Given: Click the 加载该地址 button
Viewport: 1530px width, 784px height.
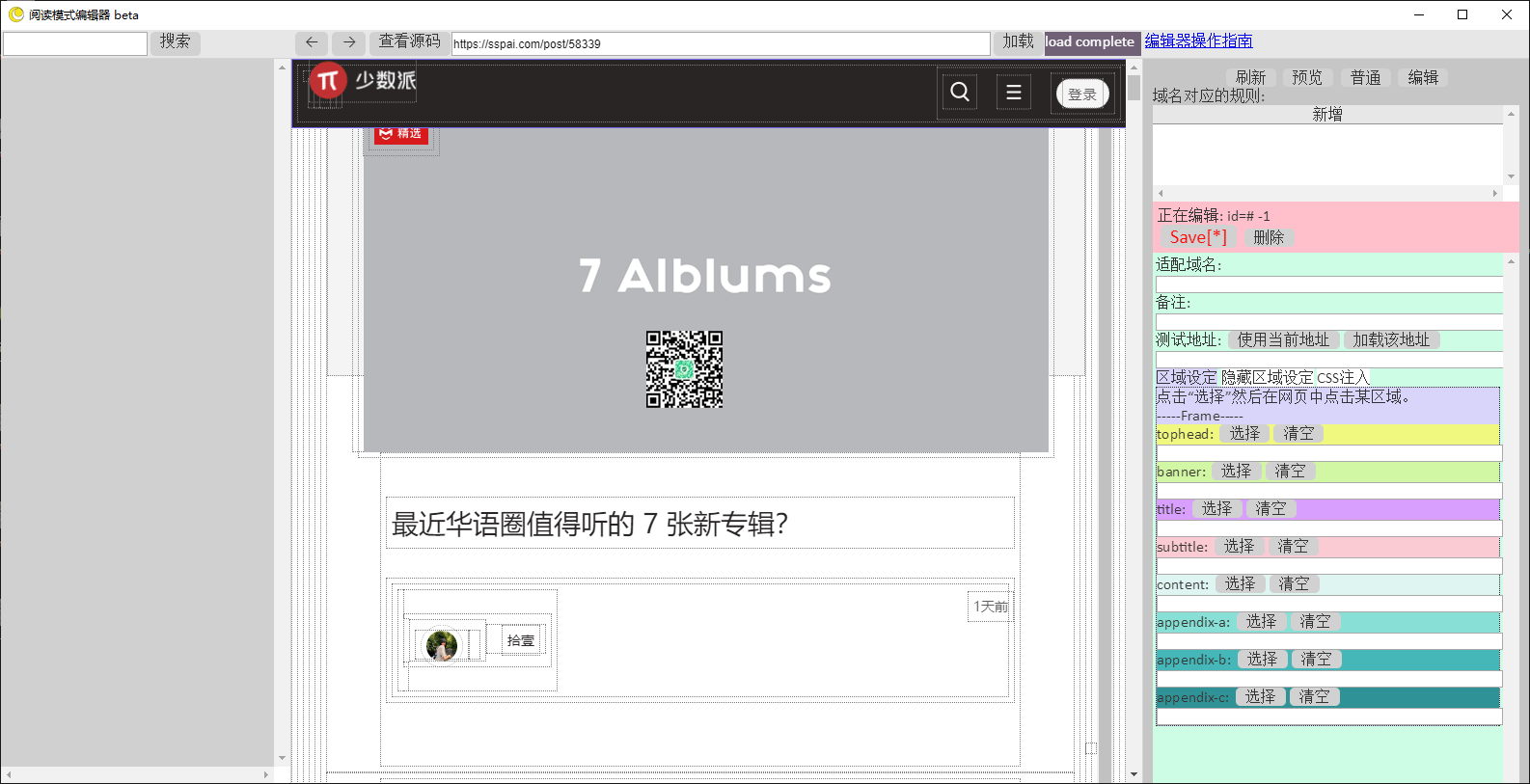Looking at the screenshot, I should click(1391, 339).
